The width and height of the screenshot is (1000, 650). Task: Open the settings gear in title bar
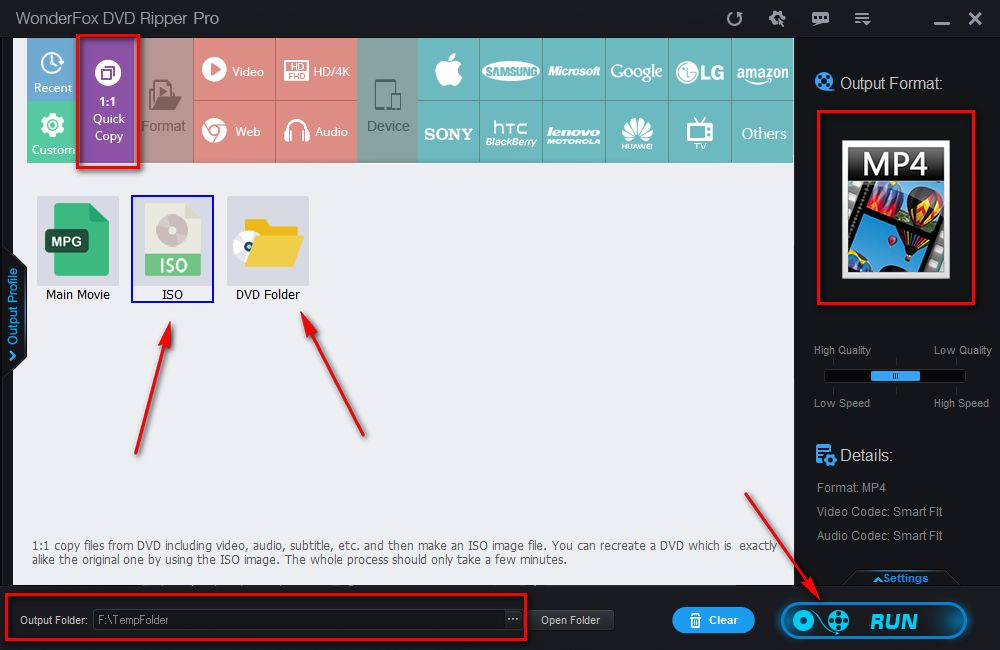click(x=777, y=18)
